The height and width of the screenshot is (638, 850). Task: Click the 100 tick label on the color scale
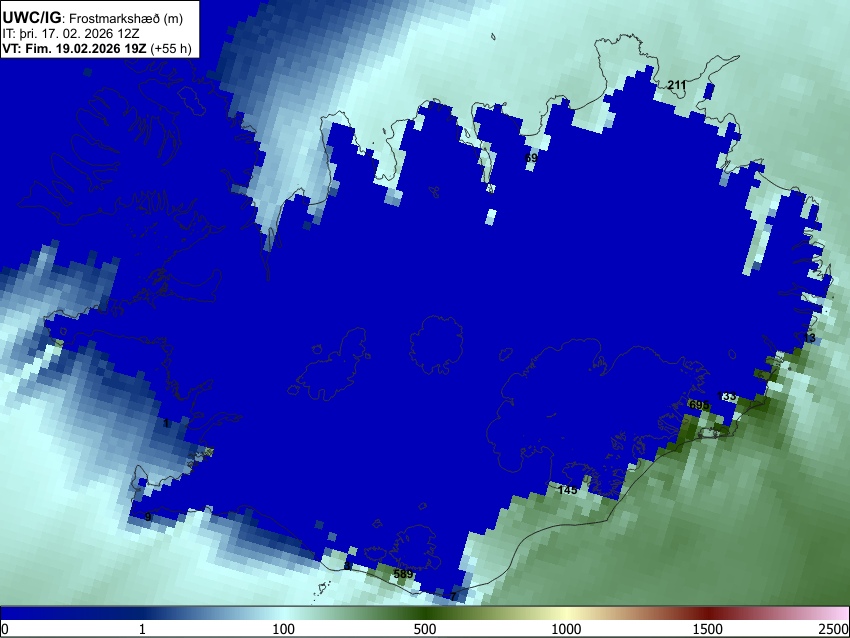[283, 629]
